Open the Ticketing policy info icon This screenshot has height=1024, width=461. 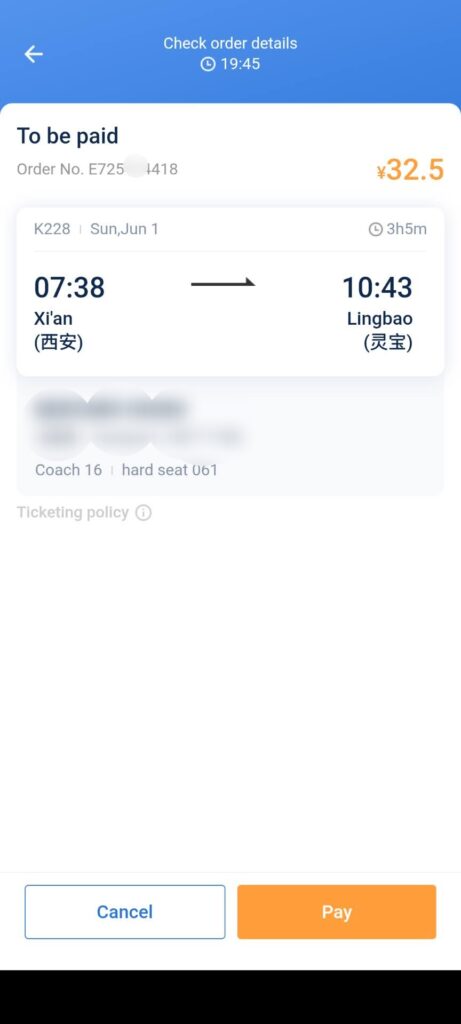click(x=144, y=513)
